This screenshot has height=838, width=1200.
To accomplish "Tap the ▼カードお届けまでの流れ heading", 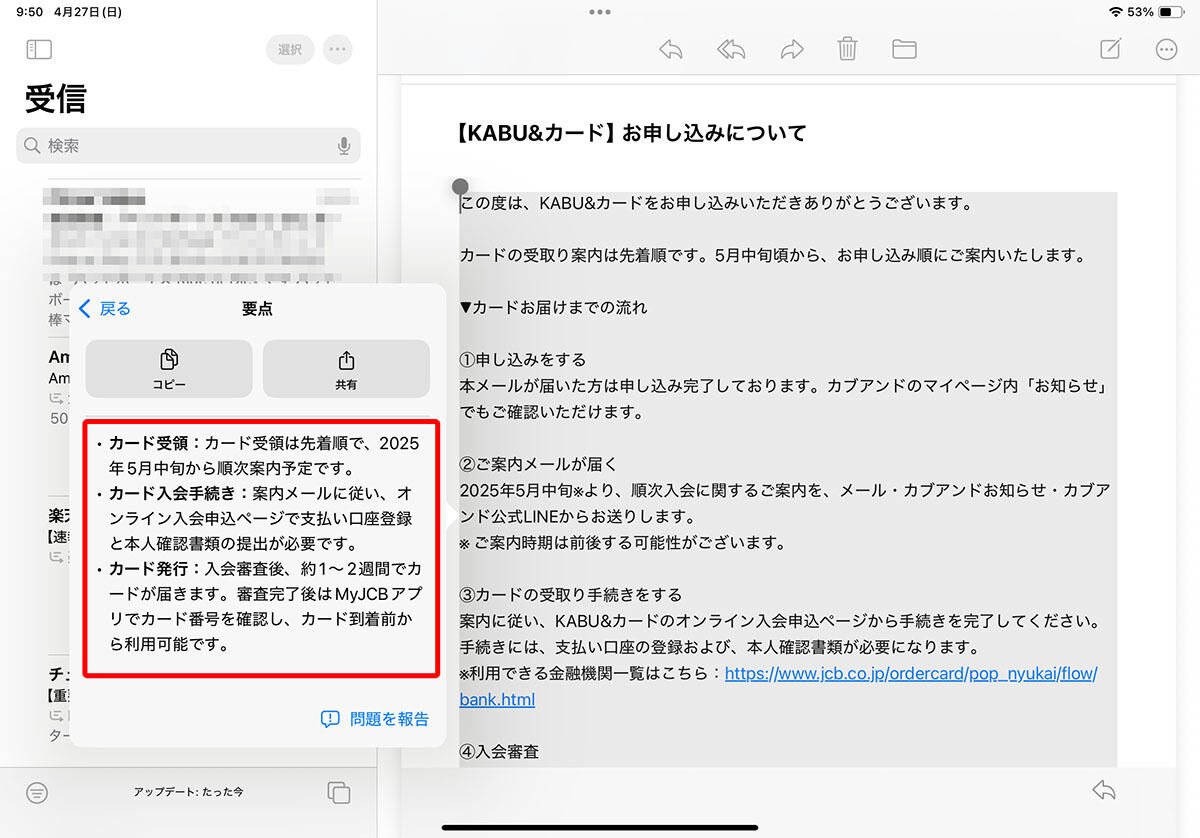I will 553,307.
